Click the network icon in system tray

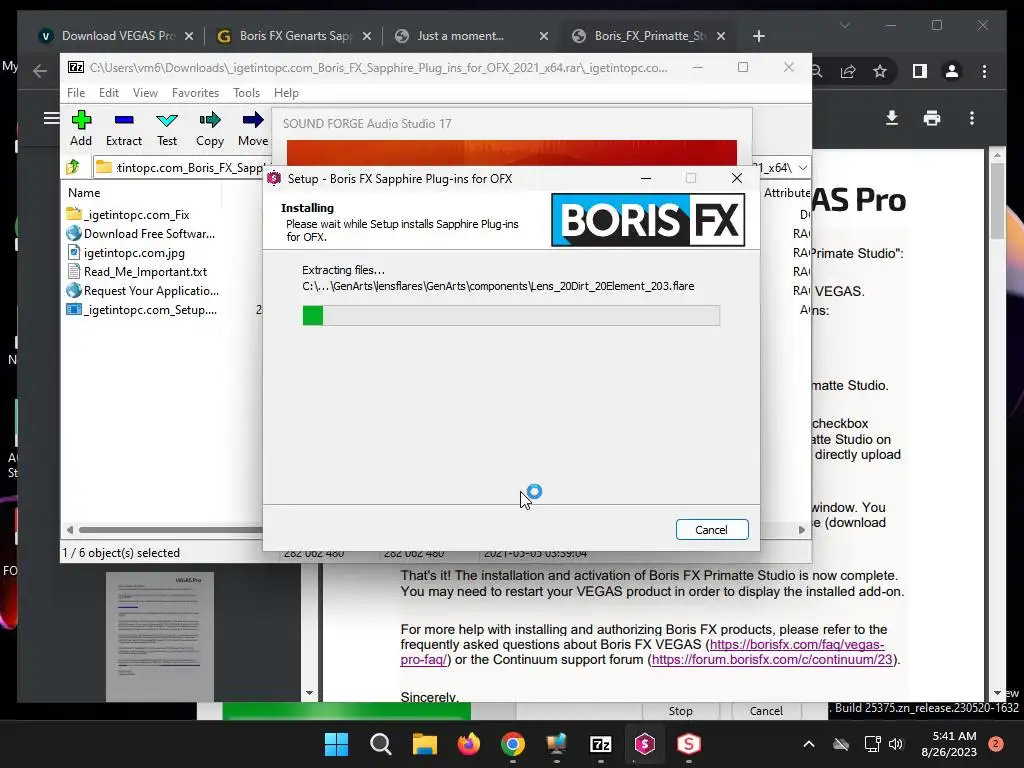[872, 744]
